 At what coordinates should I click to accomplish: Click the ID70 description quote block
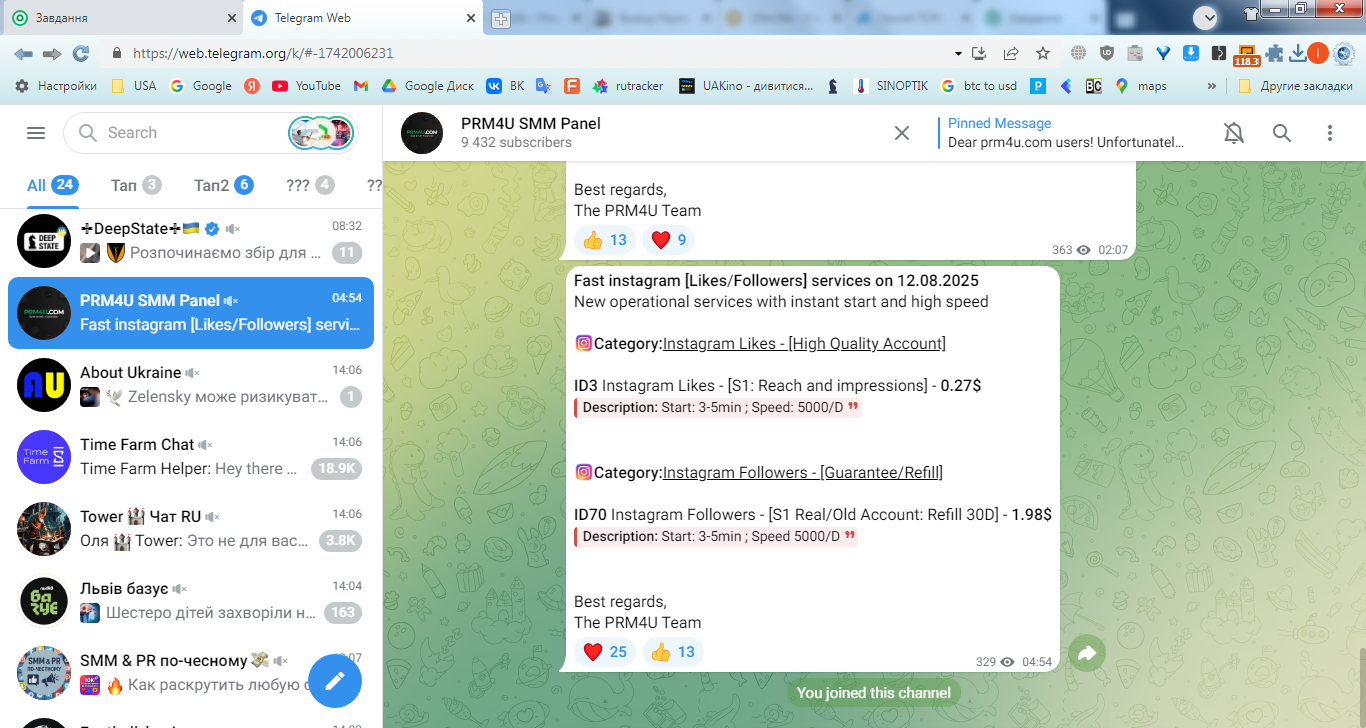[x=716, y=537]
